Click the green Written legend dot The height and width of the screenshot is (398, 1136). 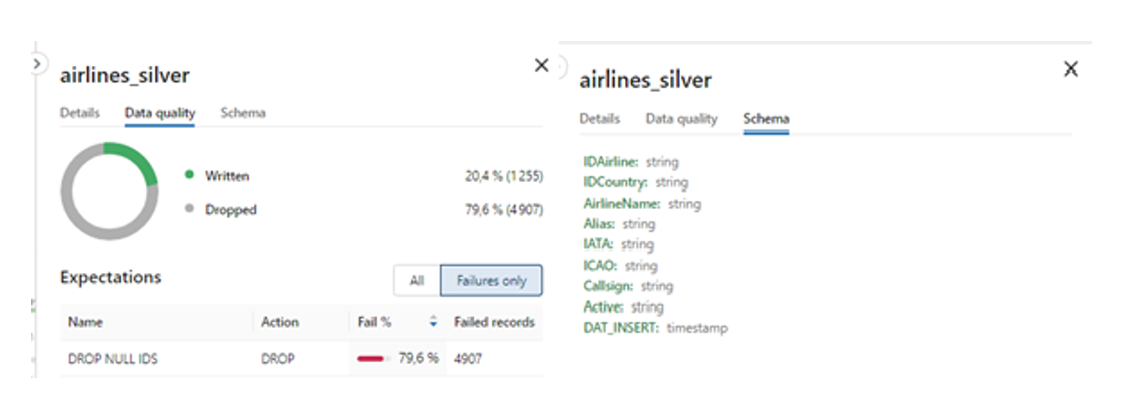pyautogui.click(x=190, y=175)
